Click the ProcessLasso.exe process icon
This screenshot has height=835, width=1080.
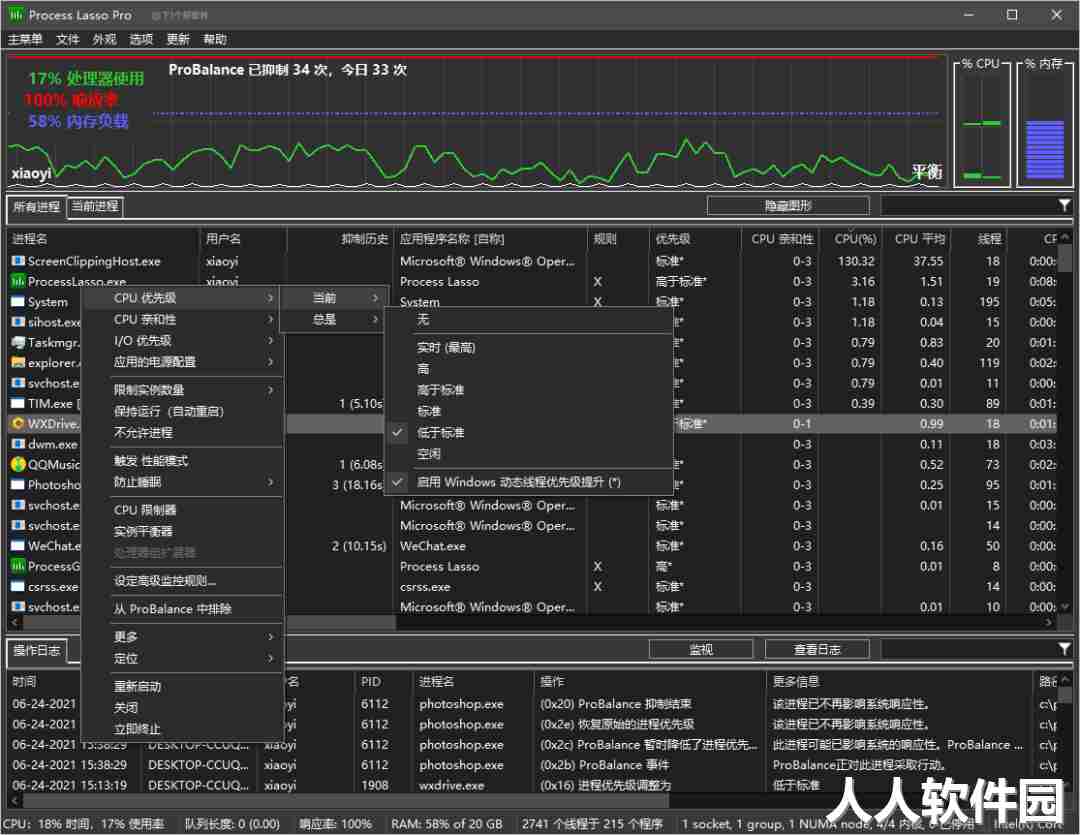[18, 281]
